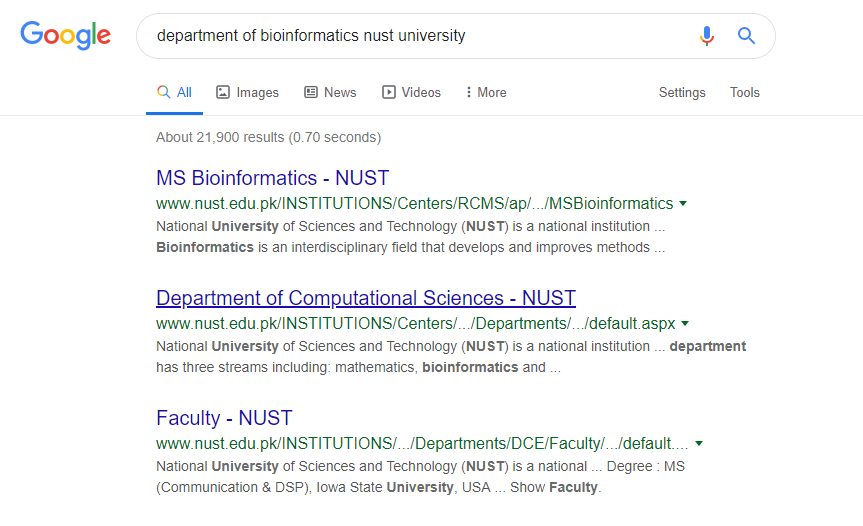Viewport: 863px width, 526px height.
Task: Click the microphone voice search icon
Action: point(707,36)
